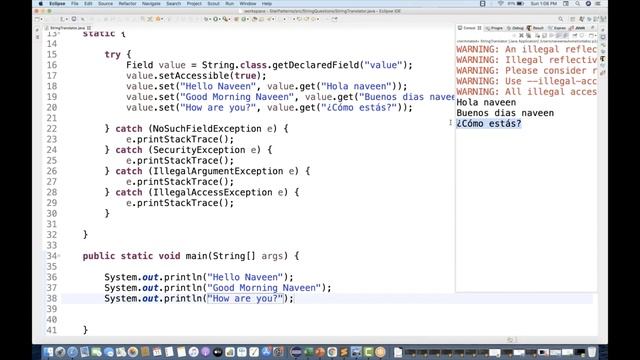Click the Run toolbar icon
The width and height of the screenshot is (640, 360).
pos(216,19)
